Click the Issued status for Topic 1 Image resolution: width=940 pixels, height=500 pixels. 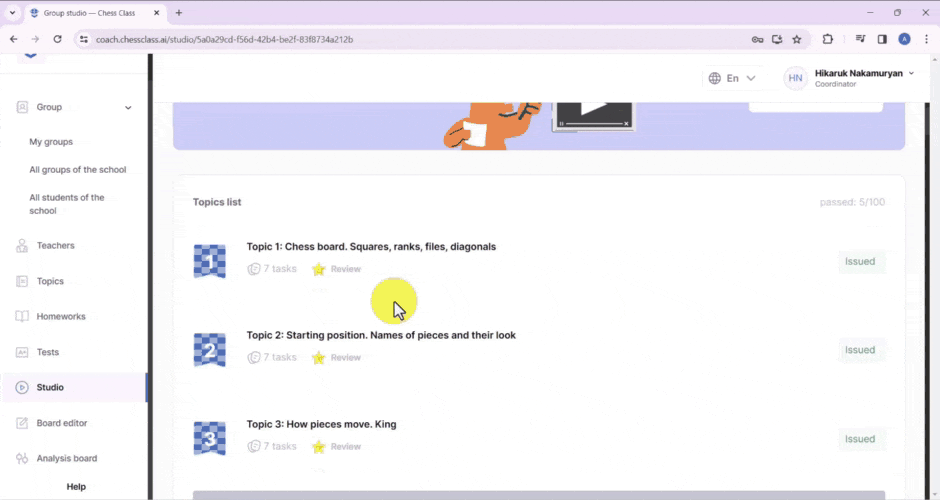[860, 261]
